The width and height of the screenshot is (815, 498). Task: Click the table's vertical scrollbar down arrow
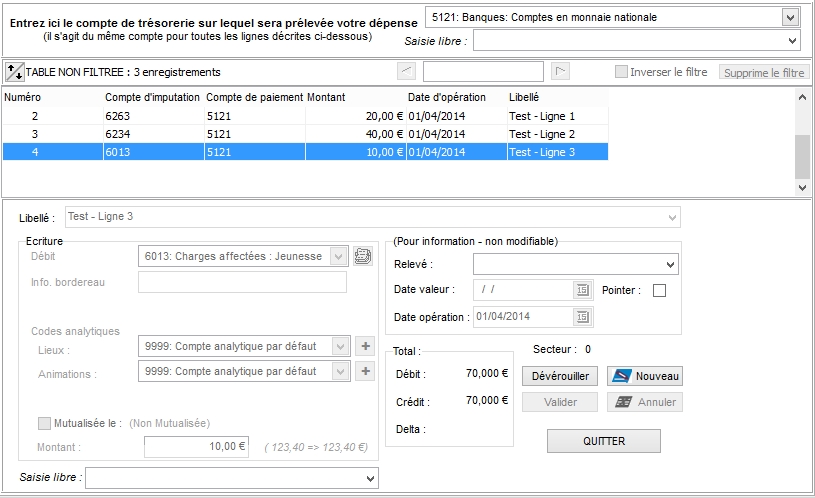(x=801, y=187)
